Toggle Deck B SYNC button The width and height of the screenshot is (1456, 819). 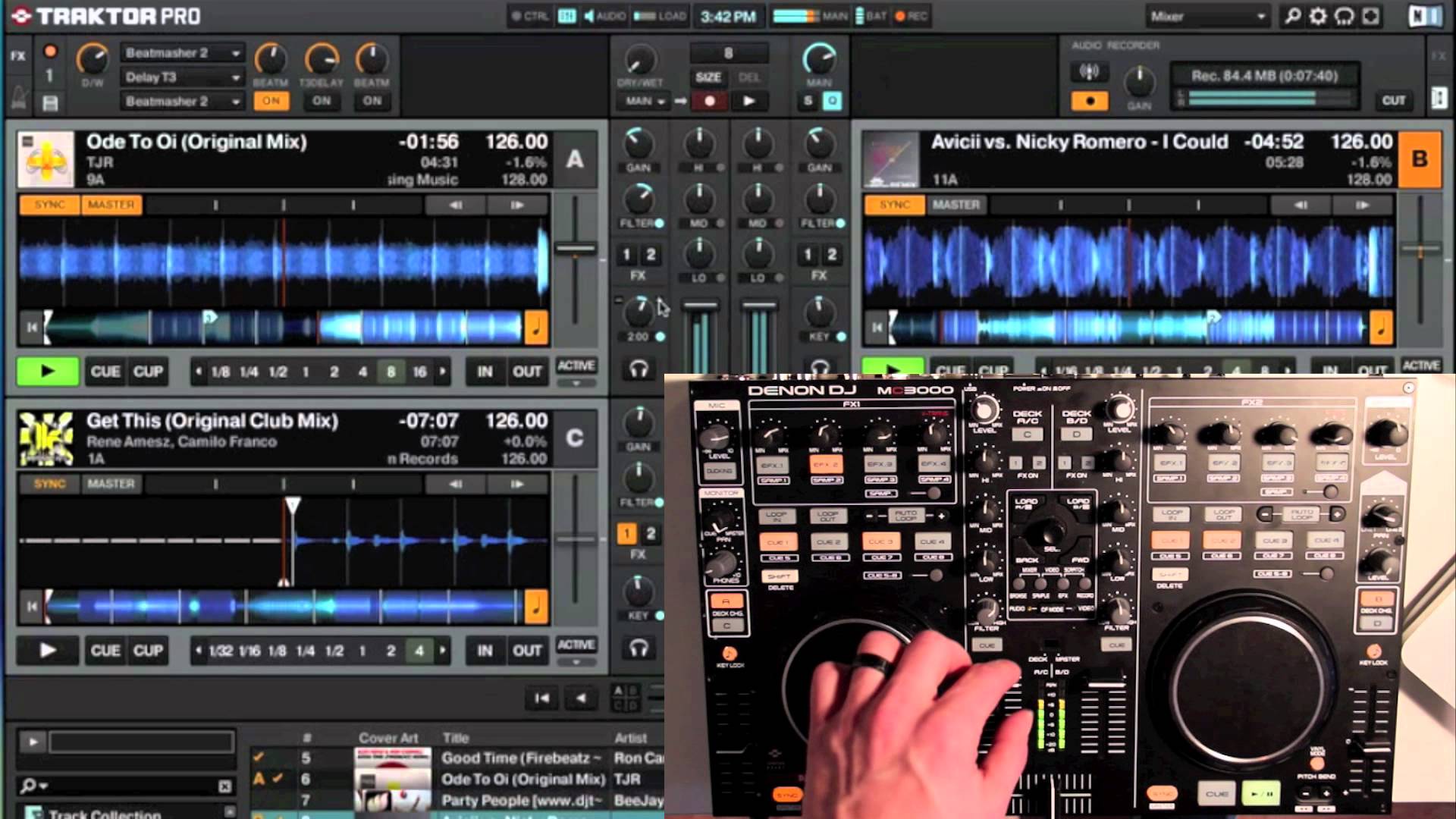tap(895, 205)
